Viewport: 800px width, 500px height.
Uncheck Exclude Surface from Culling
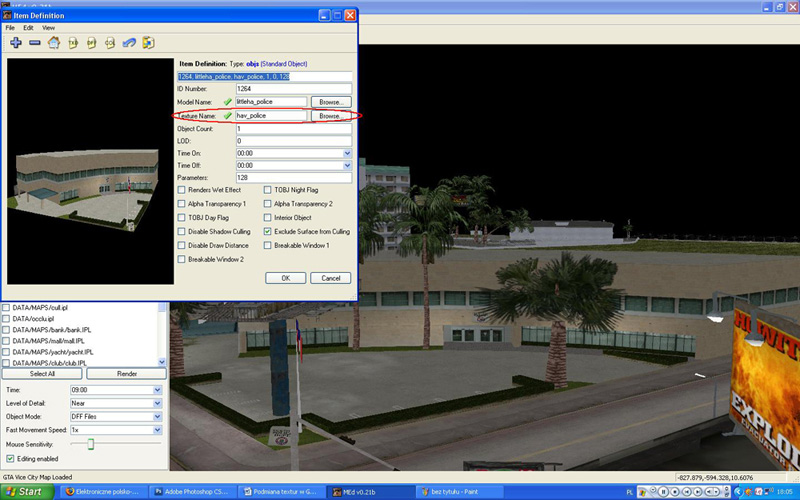click(x=267, y=231)
